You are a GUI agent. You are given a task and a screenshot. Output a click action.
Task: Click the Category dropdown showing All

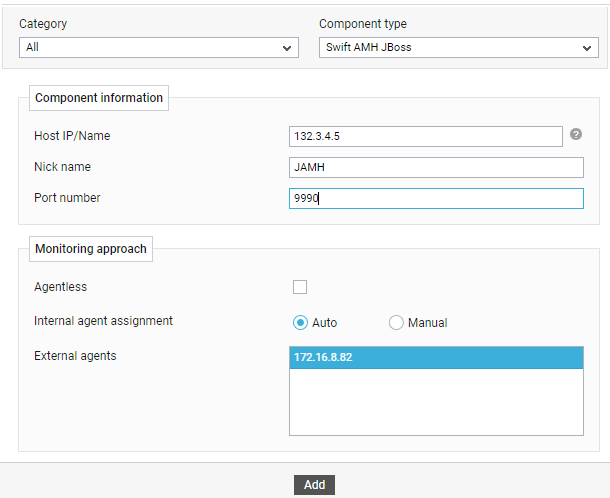pos(159,47)
